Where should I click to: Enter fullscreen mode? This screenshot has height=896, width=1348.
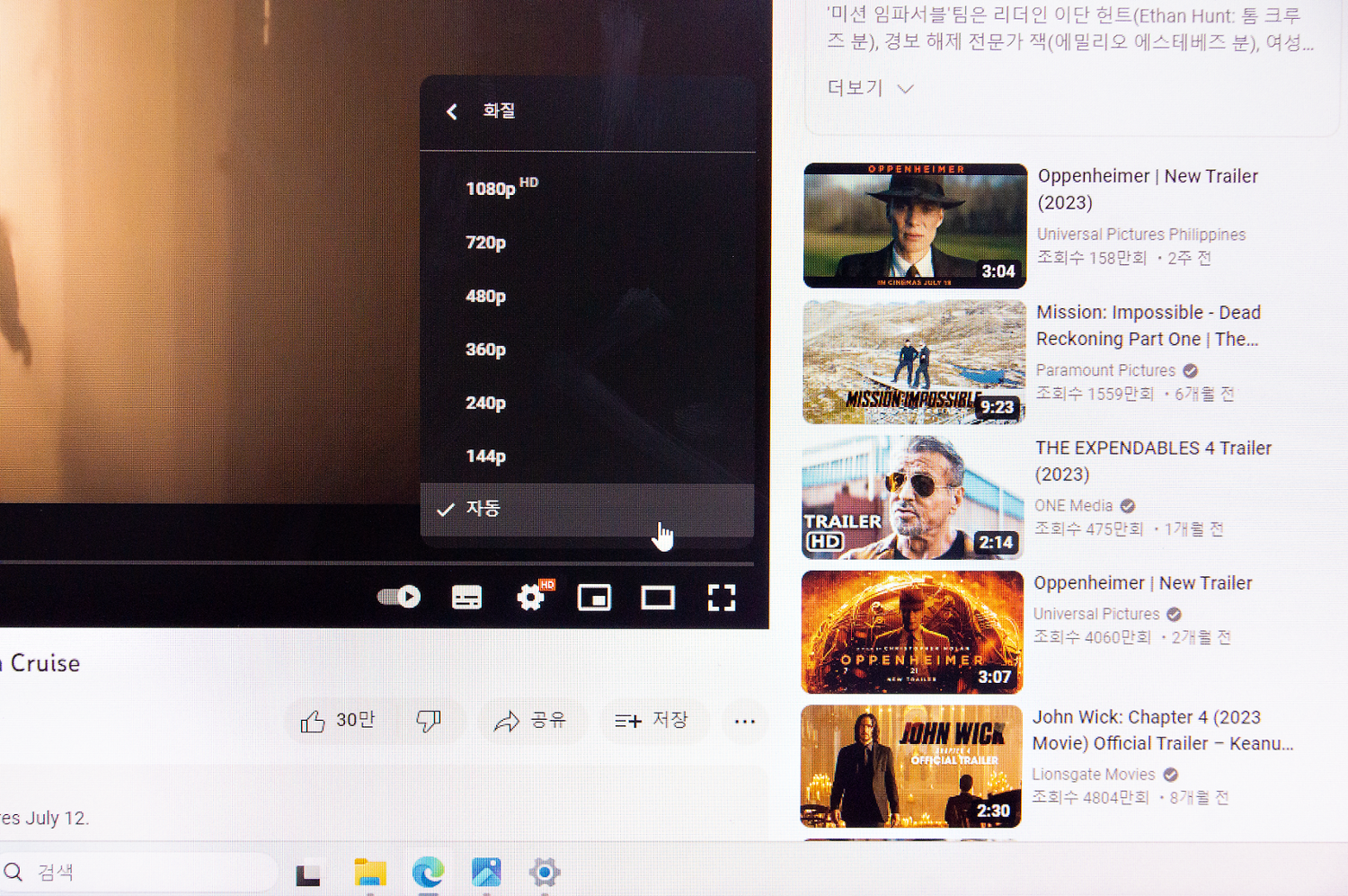[721, 598]
